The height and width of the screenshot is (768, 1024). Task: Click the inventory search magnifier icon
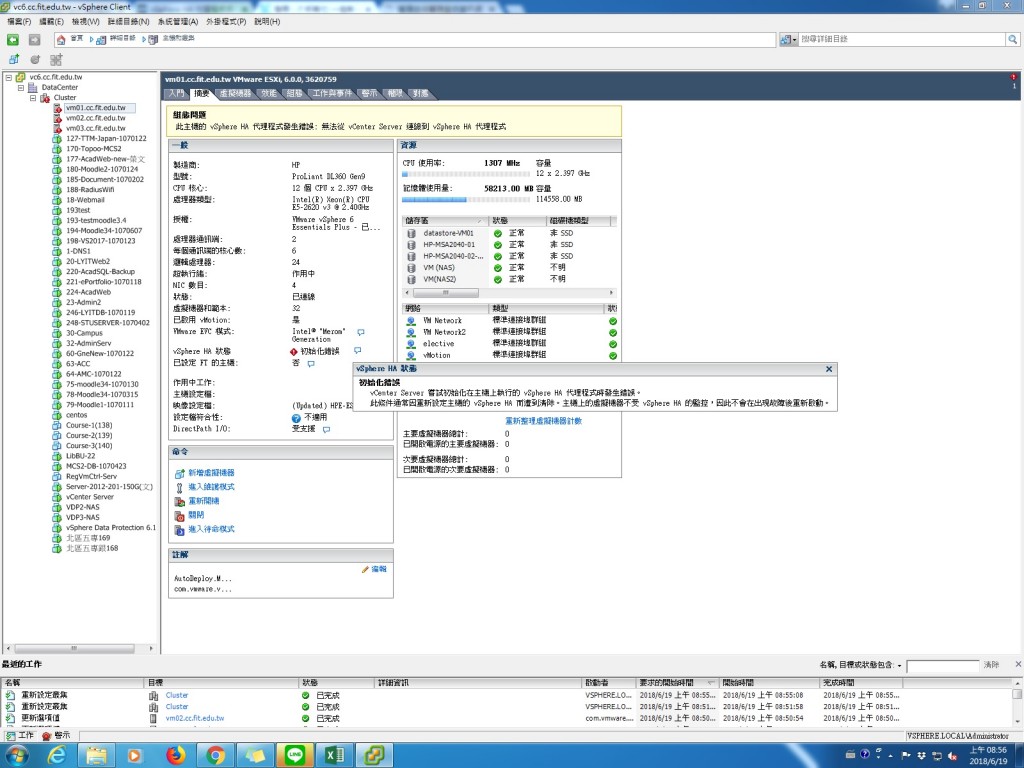click(x=1012, y=39)
